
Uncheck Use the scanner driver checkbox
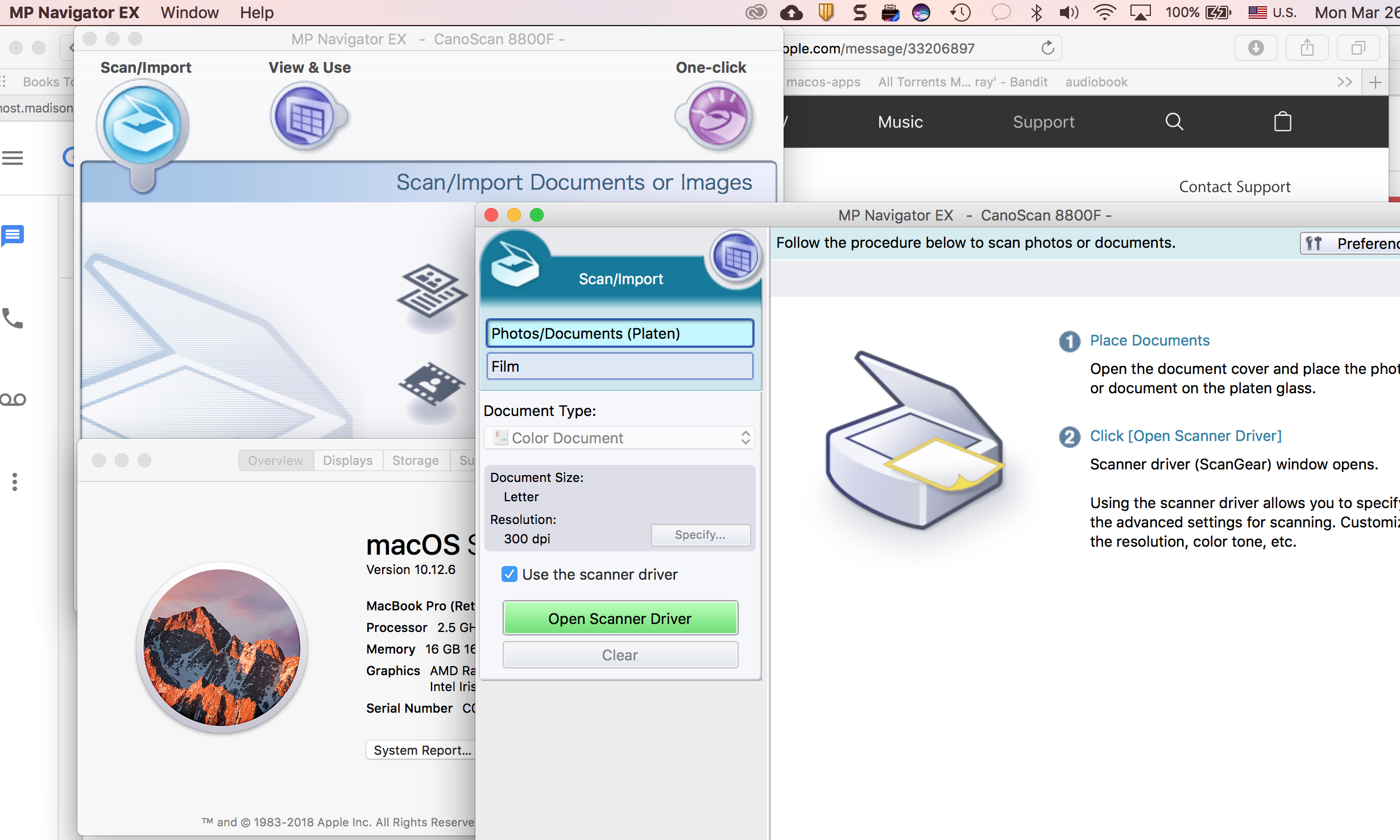tap(510, 575)
